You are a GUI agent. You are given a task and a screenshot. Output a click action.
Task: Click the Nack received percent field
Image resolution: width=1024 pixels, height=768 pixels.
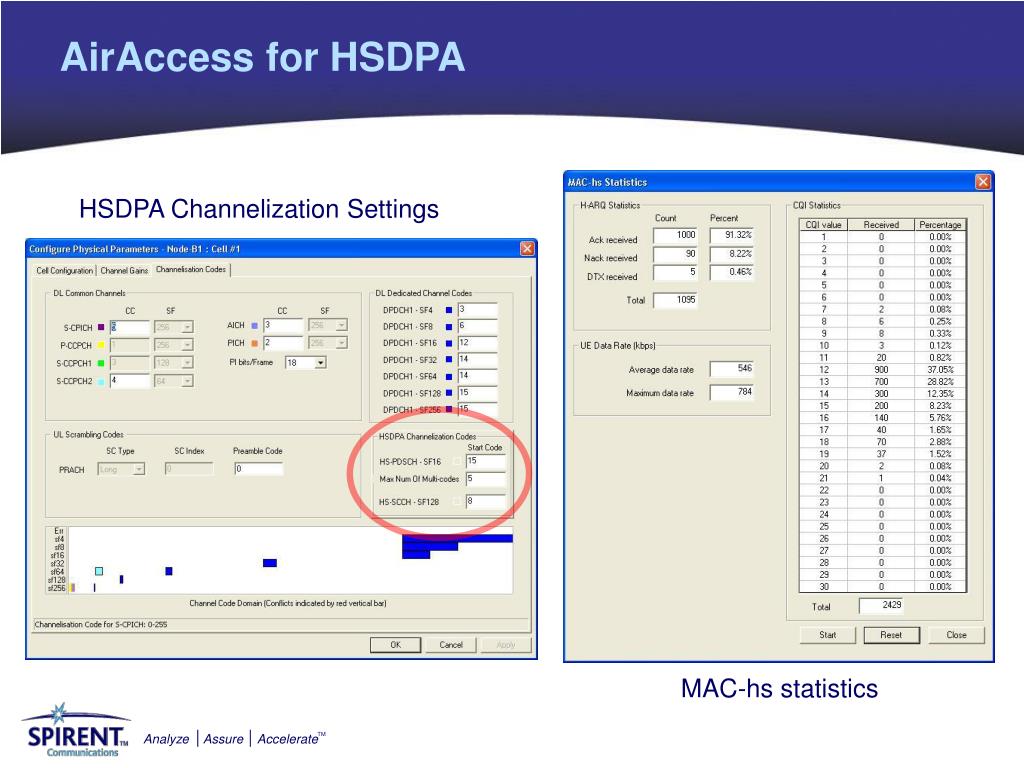(x=732, y=255)
